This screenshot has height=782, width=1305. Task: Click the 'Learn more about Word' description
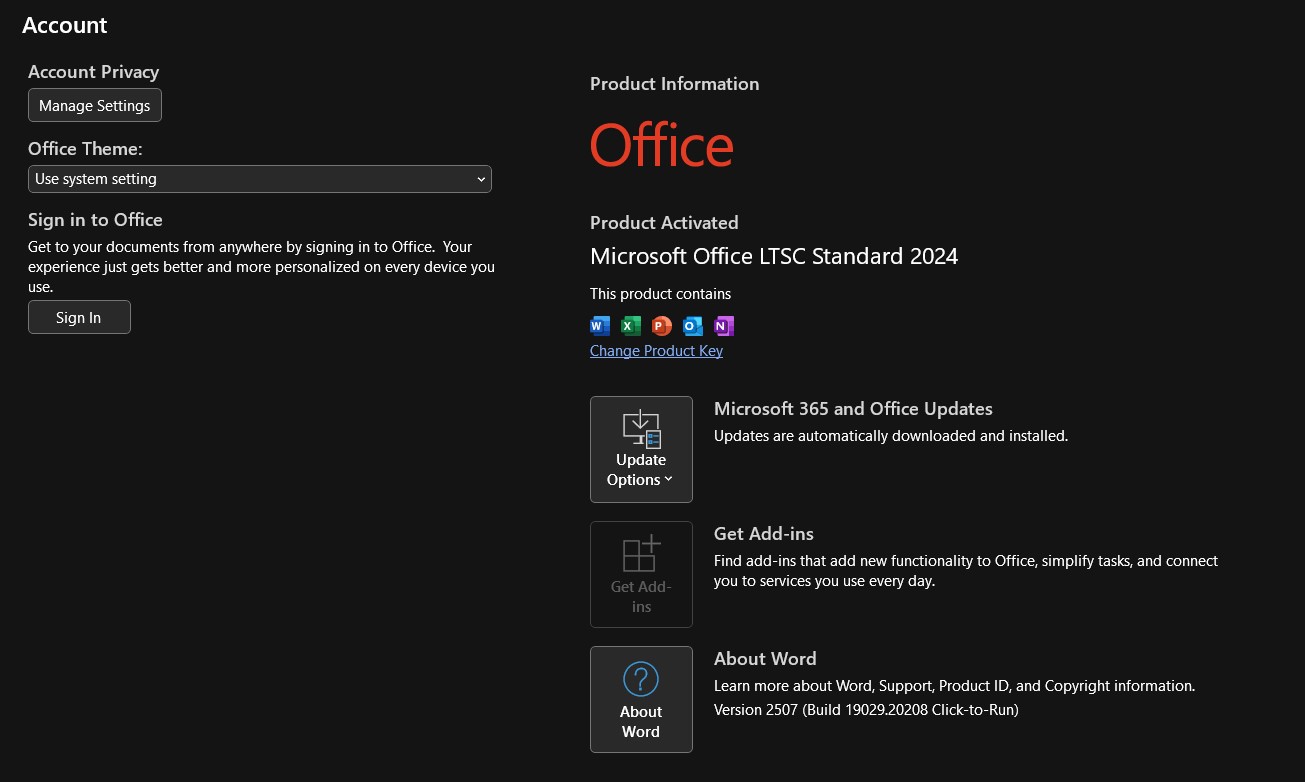click(x=955, y=686)
